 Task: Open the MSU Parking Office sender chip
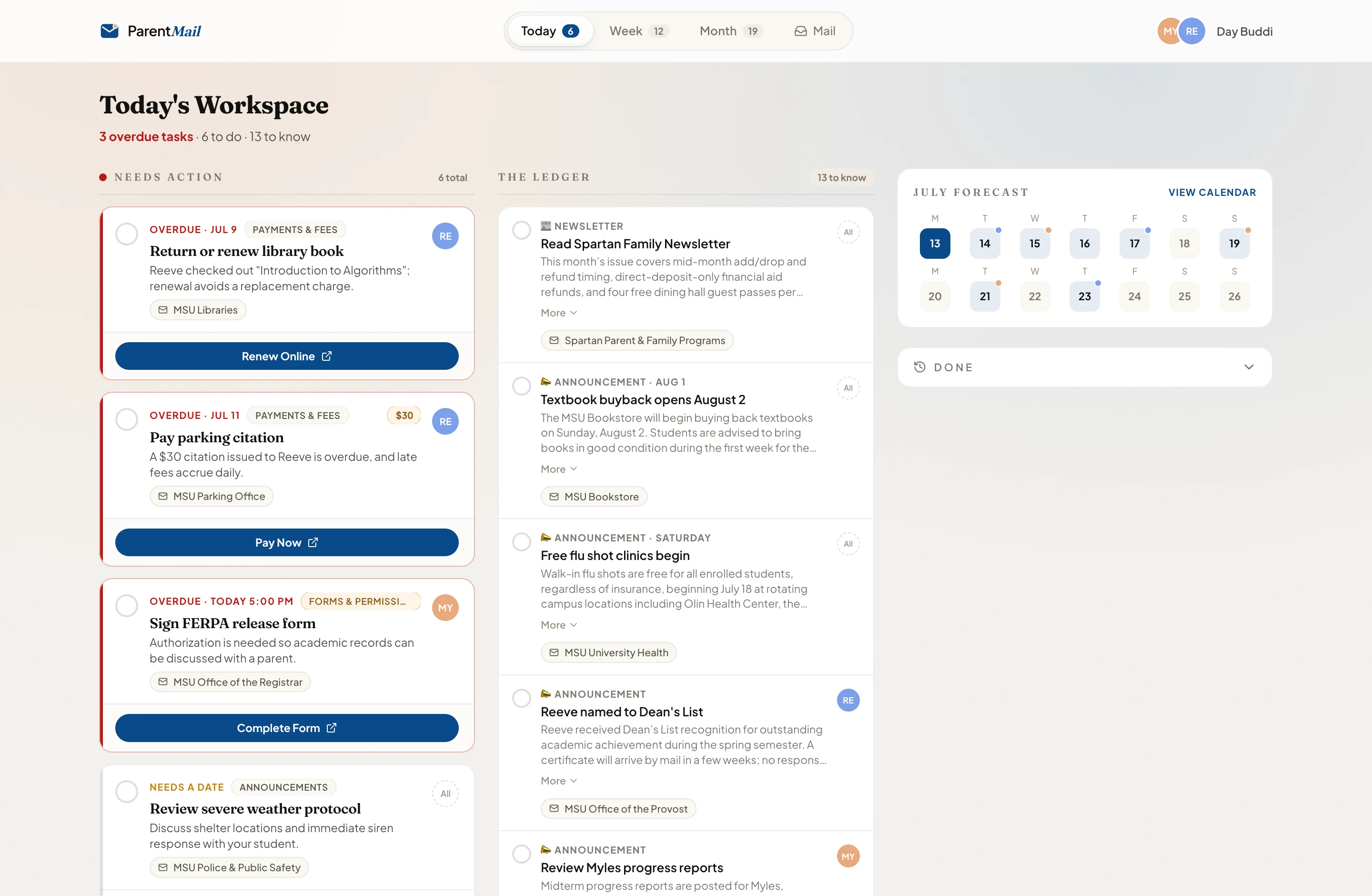[x=212, y=496]
